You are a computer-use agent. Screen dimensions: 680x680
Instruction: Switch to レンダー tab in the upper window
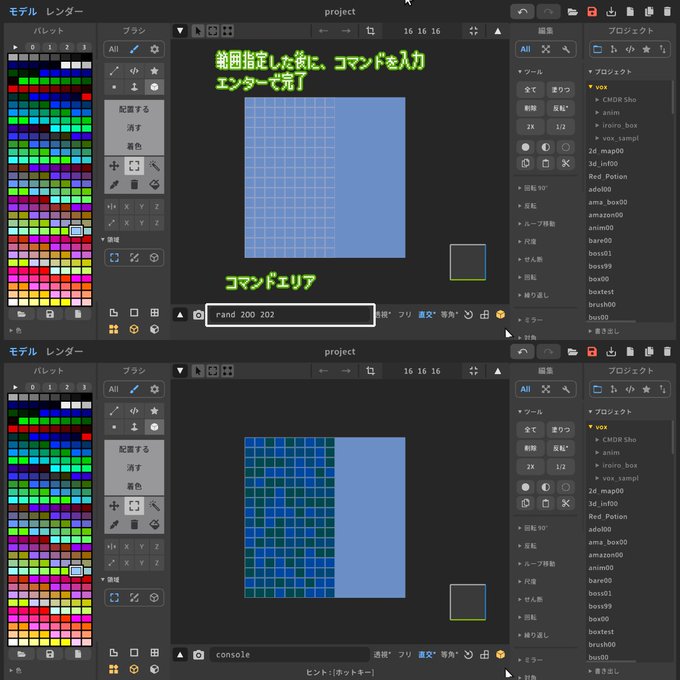[65, 12]
